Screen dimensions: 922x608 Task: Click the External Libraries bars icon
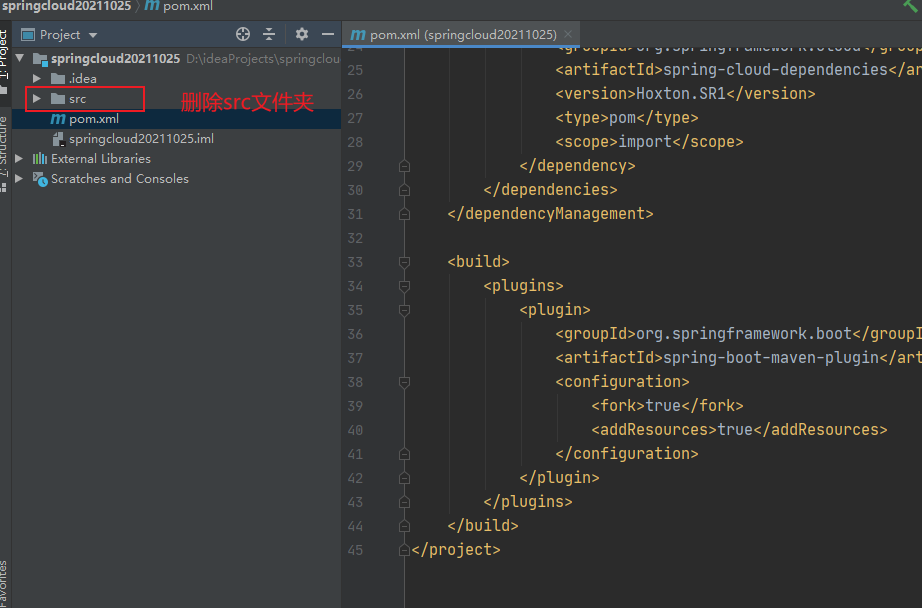pyautogui.click(x=40, y=159)
